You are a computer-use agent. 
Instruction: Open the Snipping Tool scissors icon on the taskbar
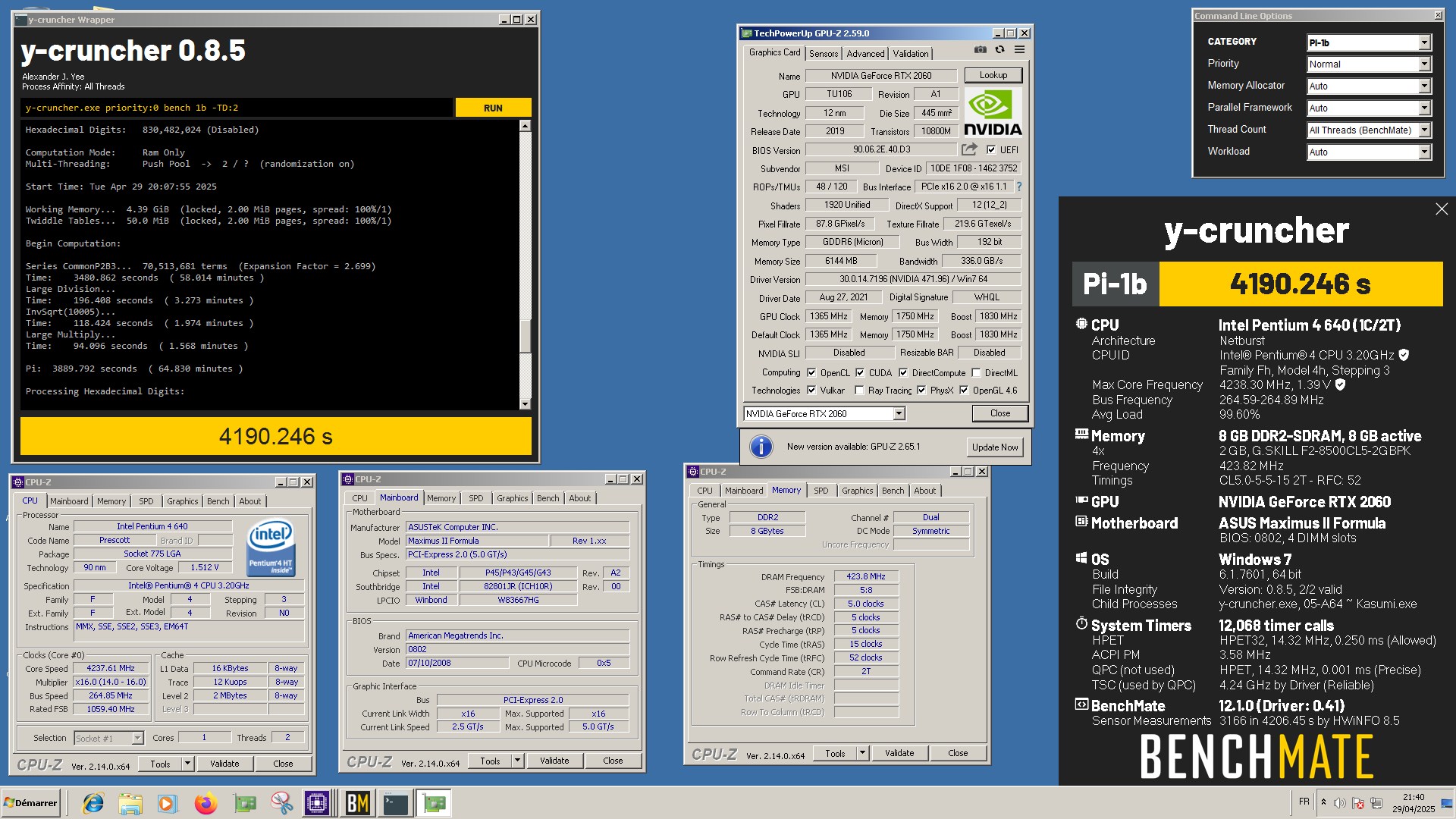(281, 803)
